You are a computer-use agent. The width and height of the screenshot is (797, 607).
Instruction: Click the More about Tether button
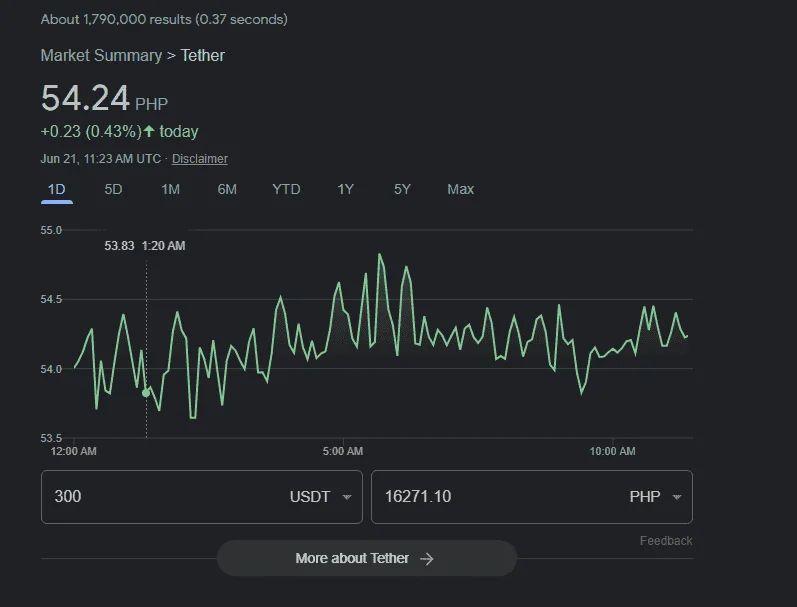(366, 558)
